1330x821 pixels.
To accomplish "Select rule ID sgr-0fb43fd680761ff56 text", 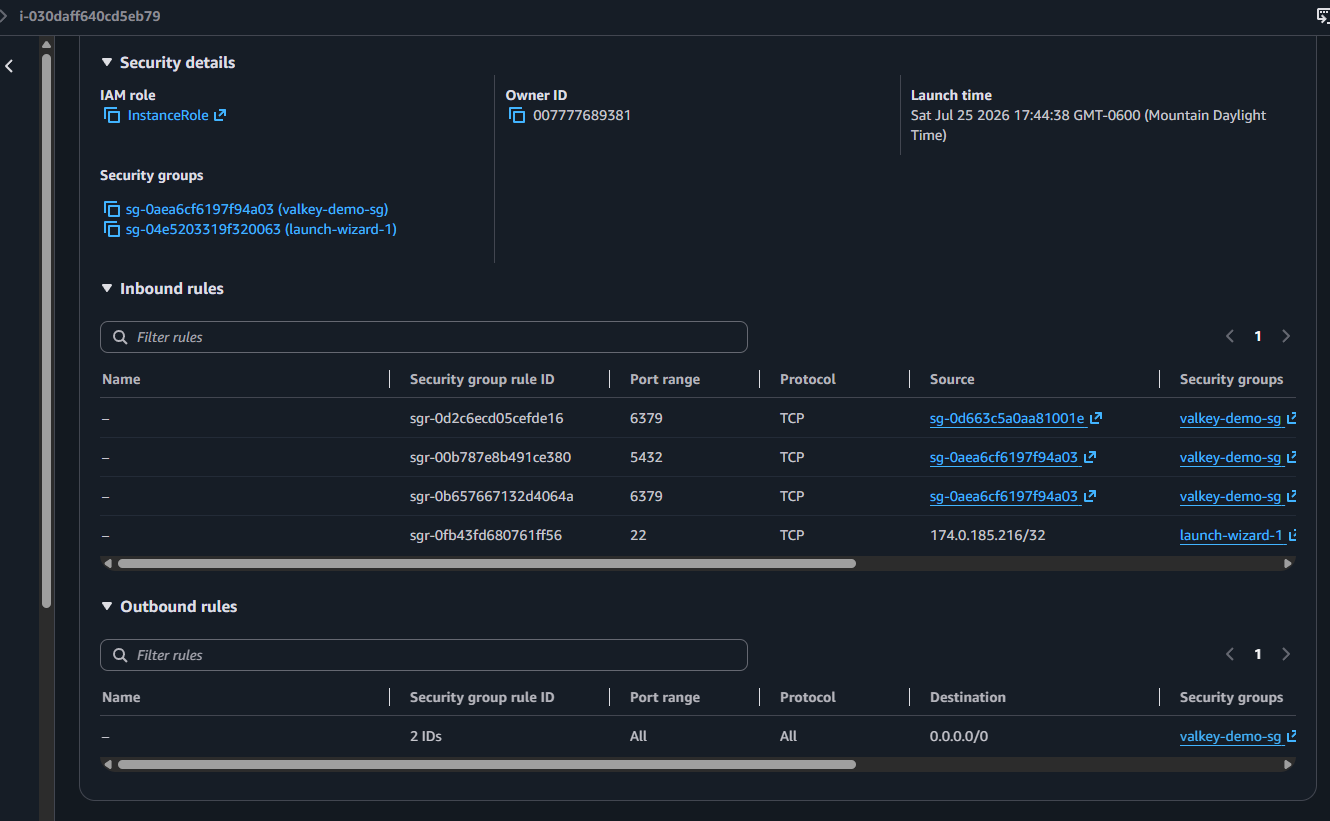I will (x=486, y=535).
